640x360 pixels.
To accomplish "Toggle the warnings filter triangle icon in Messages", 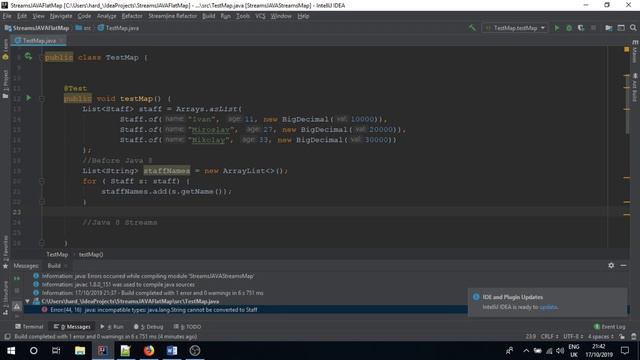I will (x=17, y=306).
